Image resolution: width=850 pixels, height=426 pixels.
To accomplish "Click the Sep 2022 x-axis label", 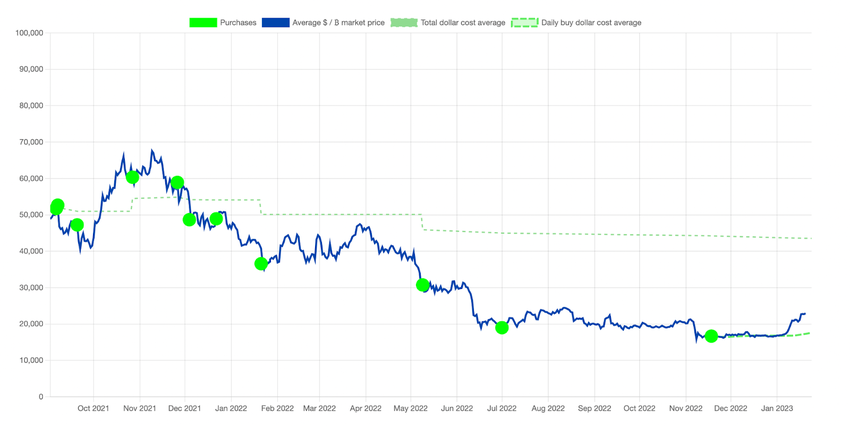I will point(595,408).
